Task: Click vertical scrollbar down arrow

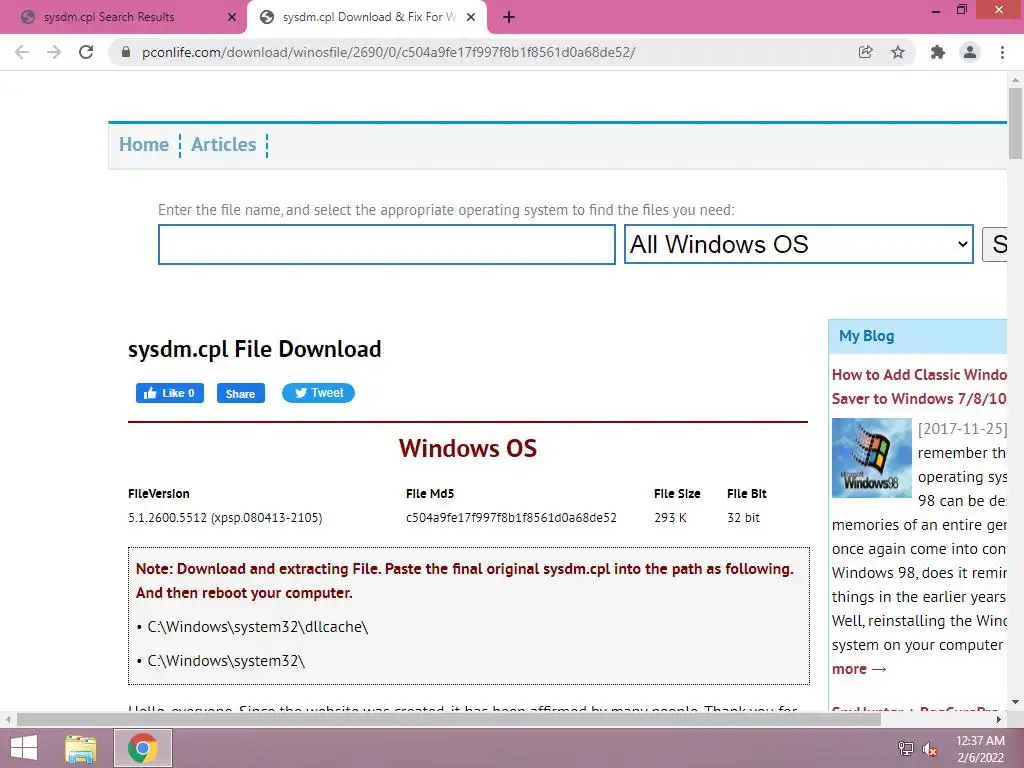Action: pyautogui.click(x=1015, y=702)
